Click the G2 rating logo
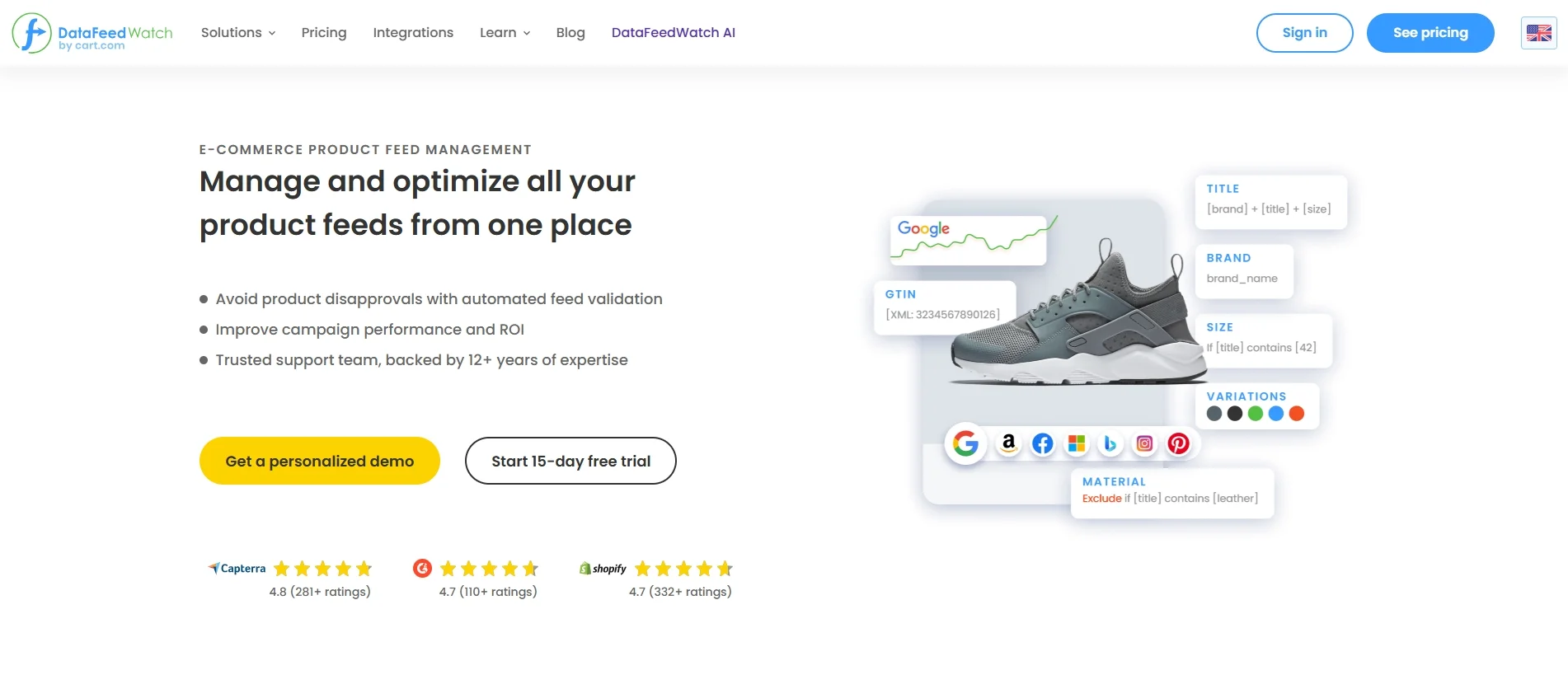Viewport: 1568px width, 675px height. pos(422,568)
